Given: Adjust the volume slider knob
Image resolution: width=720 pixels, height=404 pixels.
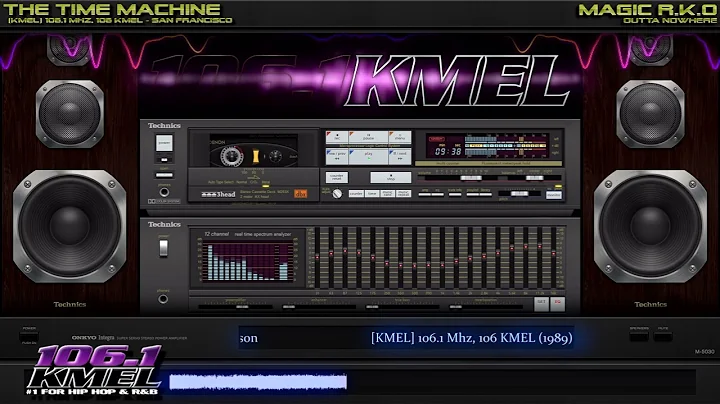Looking at the screenshot, I should 471,178.
